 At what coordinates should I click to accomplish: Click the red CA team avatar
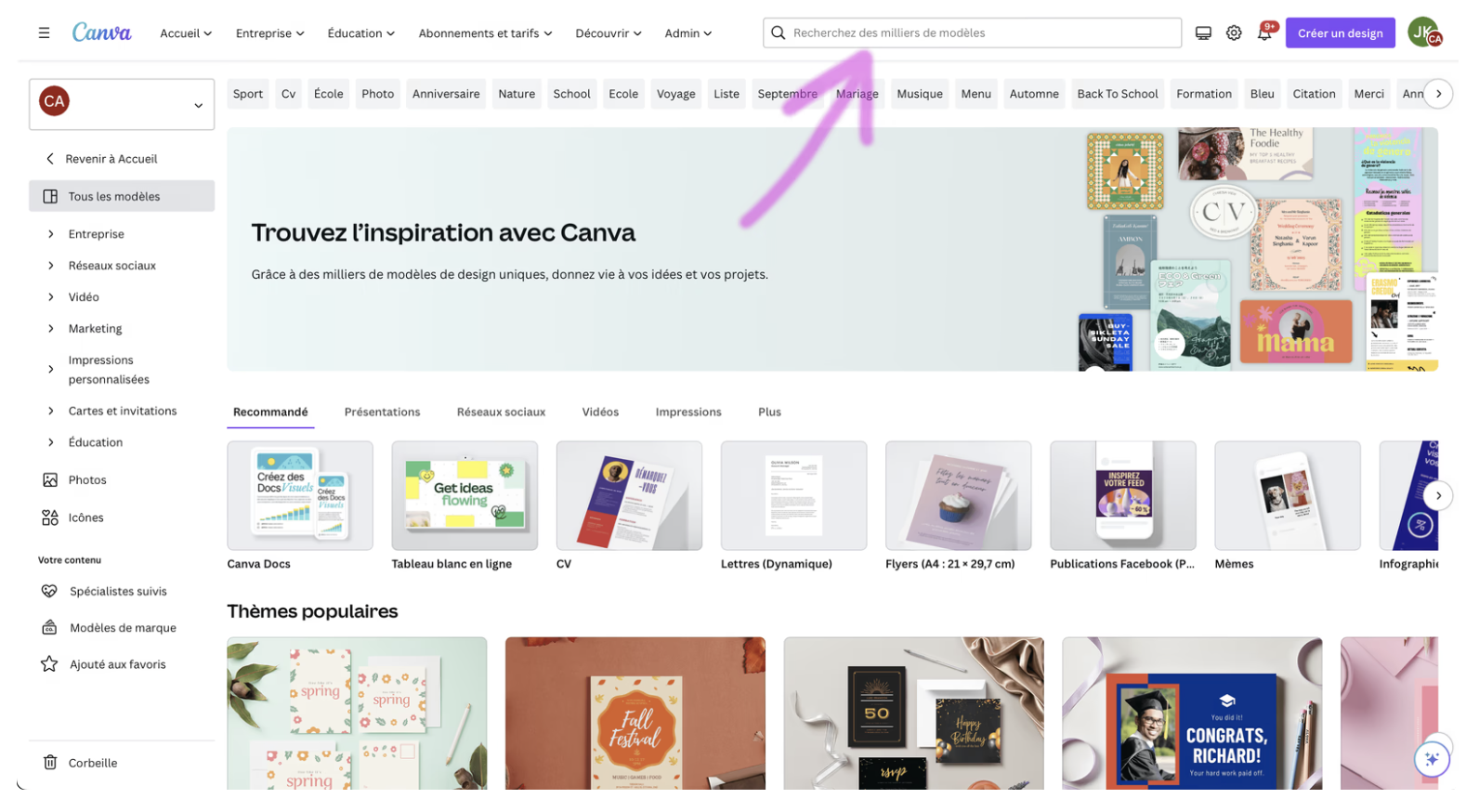55,101
